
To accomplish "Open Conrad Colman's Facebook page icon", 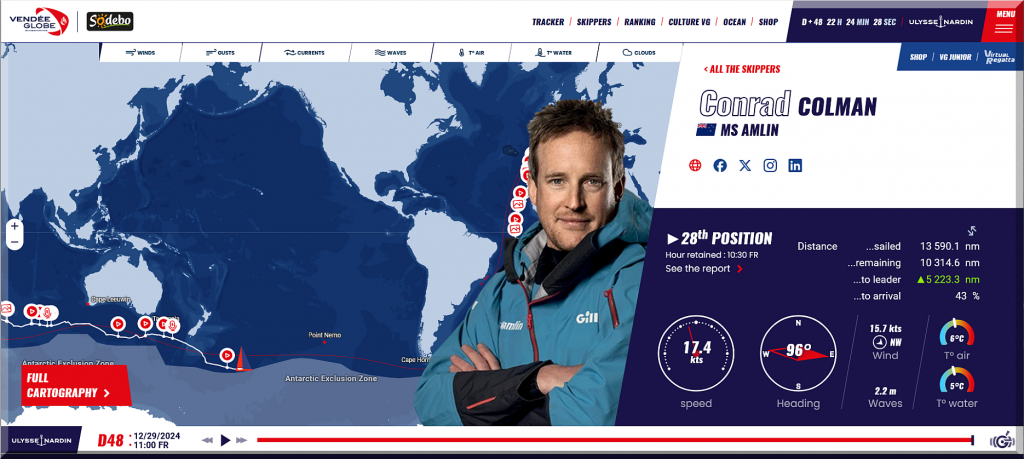I will click(x=720, y=166).
